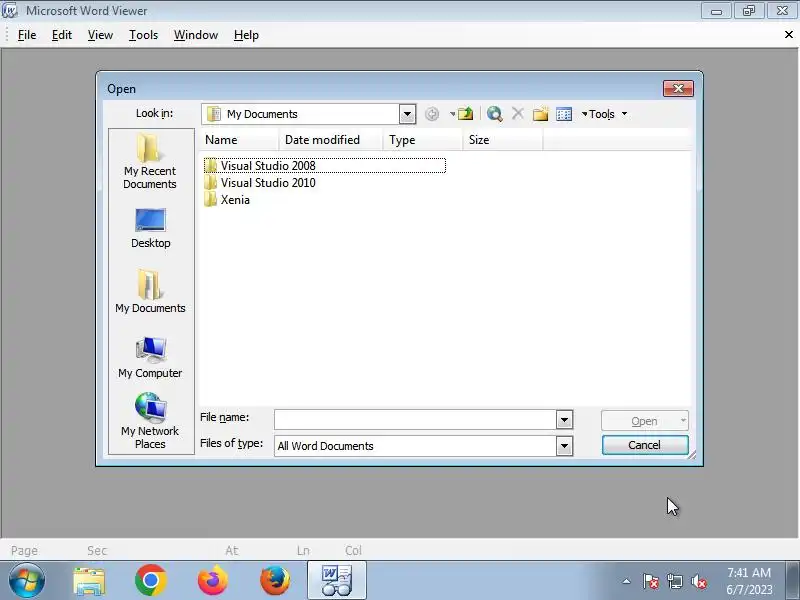Jump to Desktop in places bar

click(x=150, y=229)
